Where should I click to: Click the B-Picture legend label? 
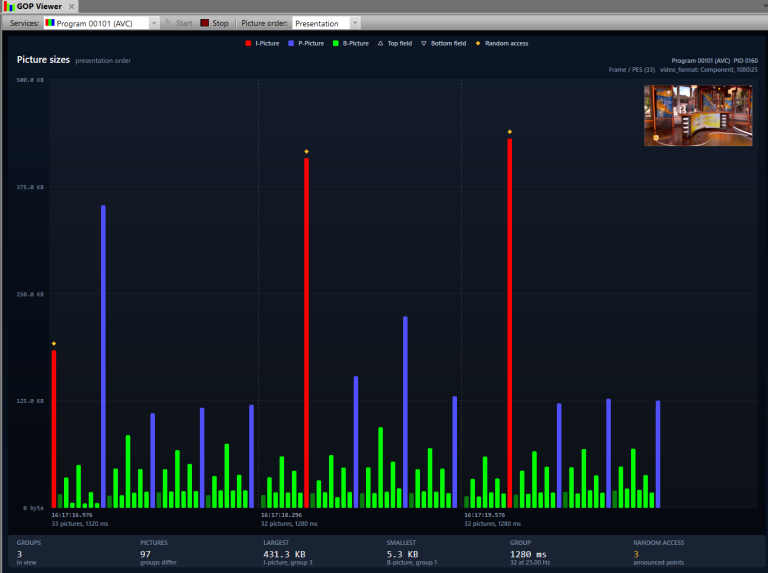356,44
